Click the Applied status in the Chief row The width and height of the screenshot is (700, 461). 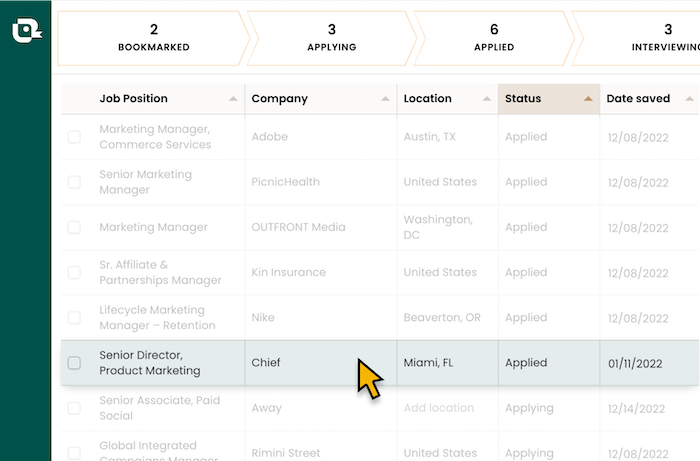click(526, 363)
